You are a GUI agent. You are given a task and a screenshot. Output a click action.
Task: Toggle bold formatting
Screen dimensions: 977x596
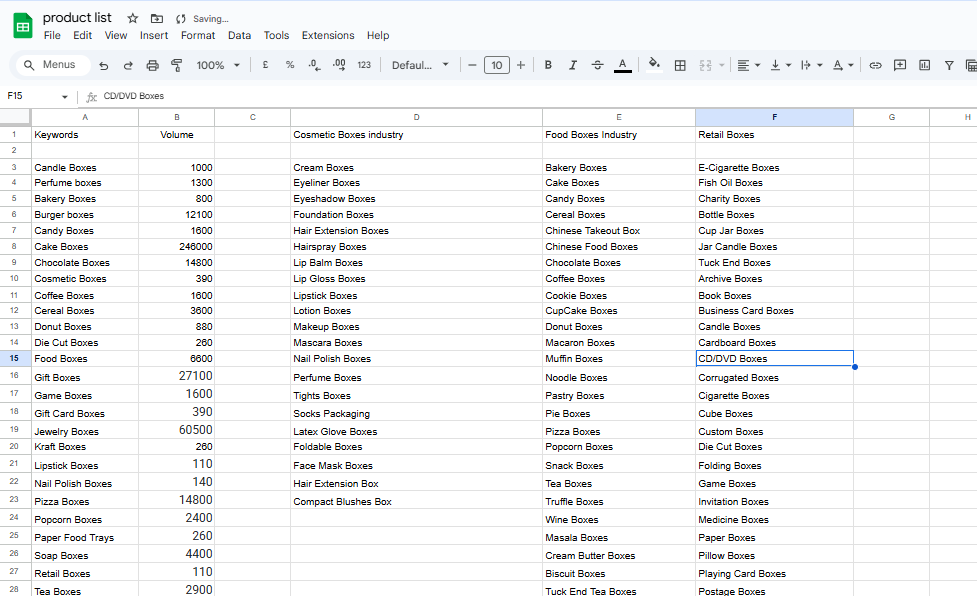[548, 65]
